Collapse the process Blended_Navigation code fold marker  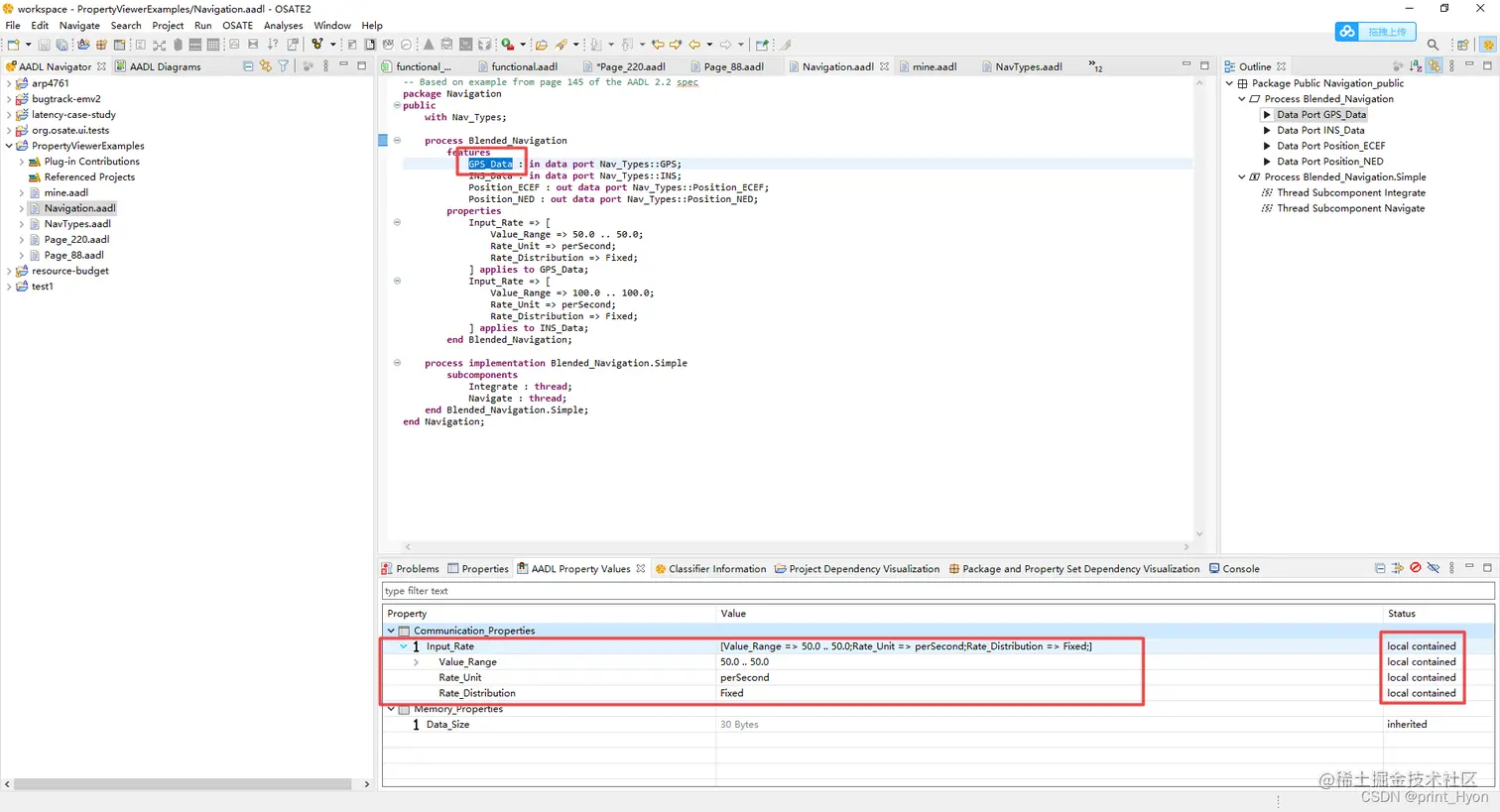(x=398, y=141)
